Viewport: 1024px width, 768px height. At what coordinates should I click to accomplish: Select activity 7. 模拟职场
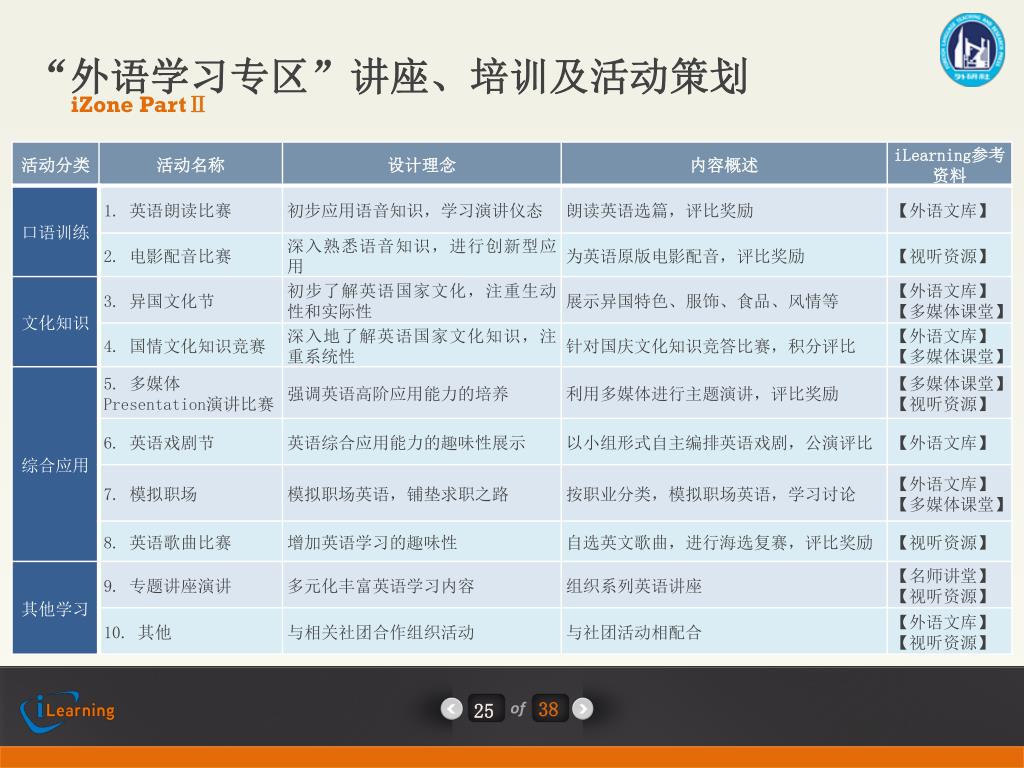[191, 493]
